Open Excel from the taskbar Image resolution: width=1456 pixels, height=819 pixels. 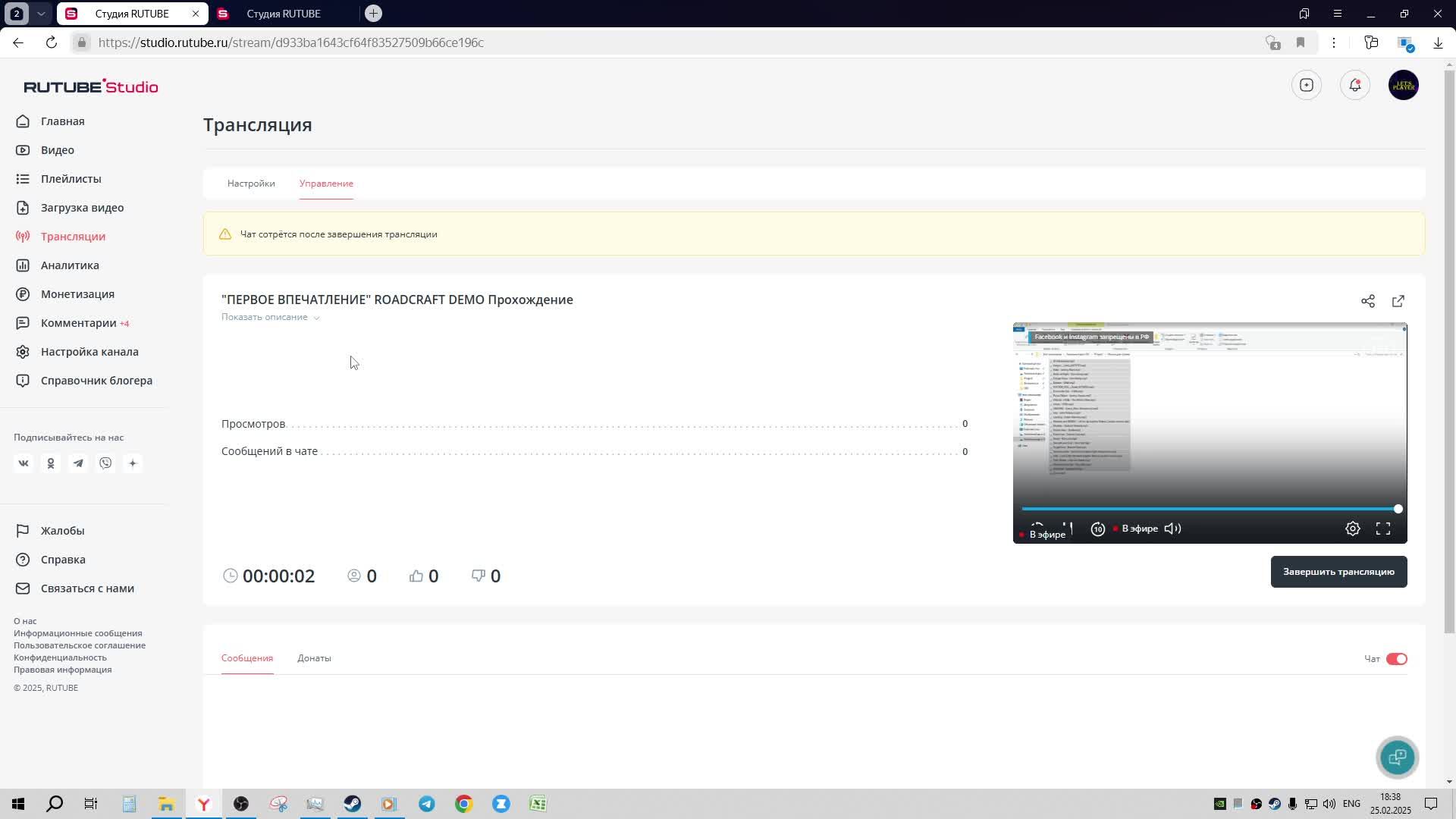(x=538, y=804)
